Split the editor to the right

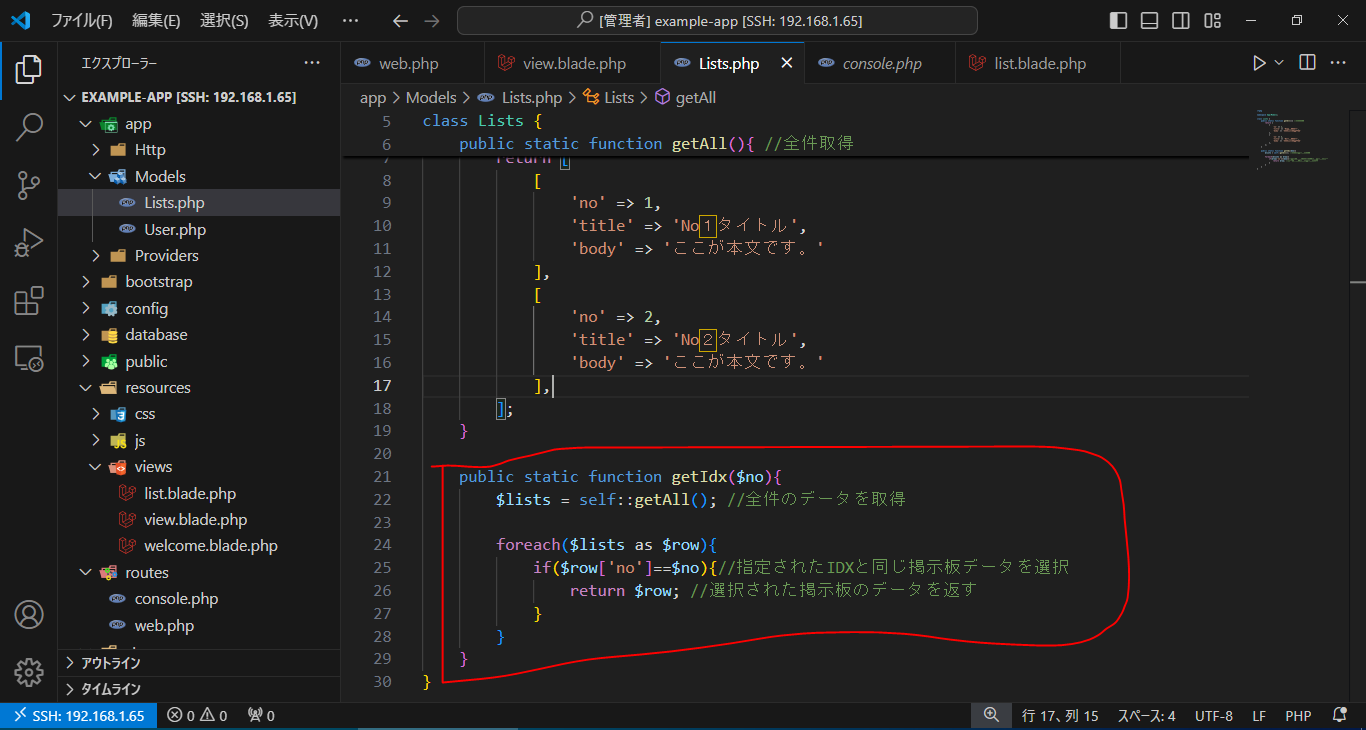click(x=1307, y=63)
